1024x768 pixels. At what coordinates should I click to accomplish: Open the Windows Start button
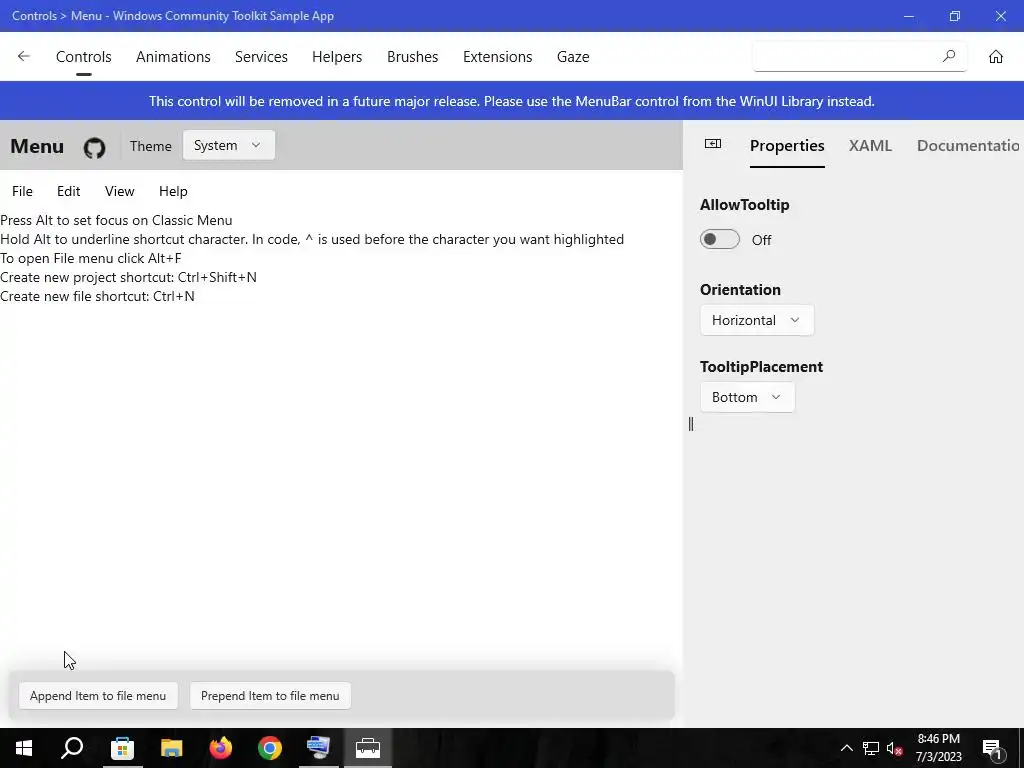click(x=24, y=748)
